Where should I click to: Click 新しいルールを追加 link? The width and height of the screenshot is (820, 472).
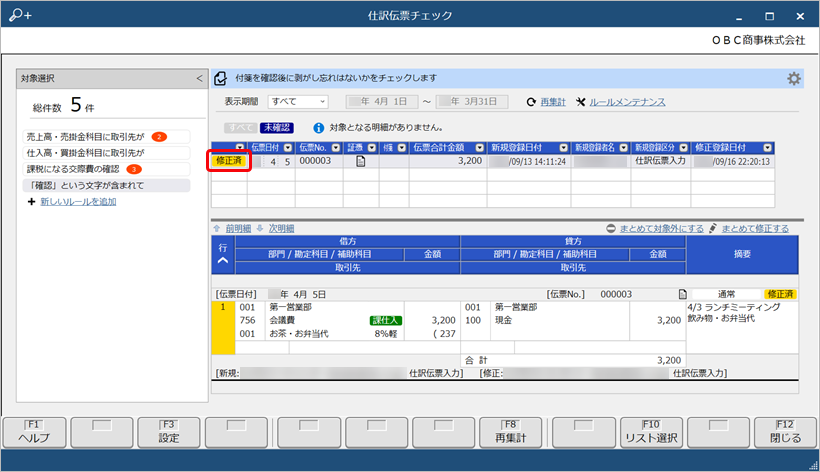78,202
